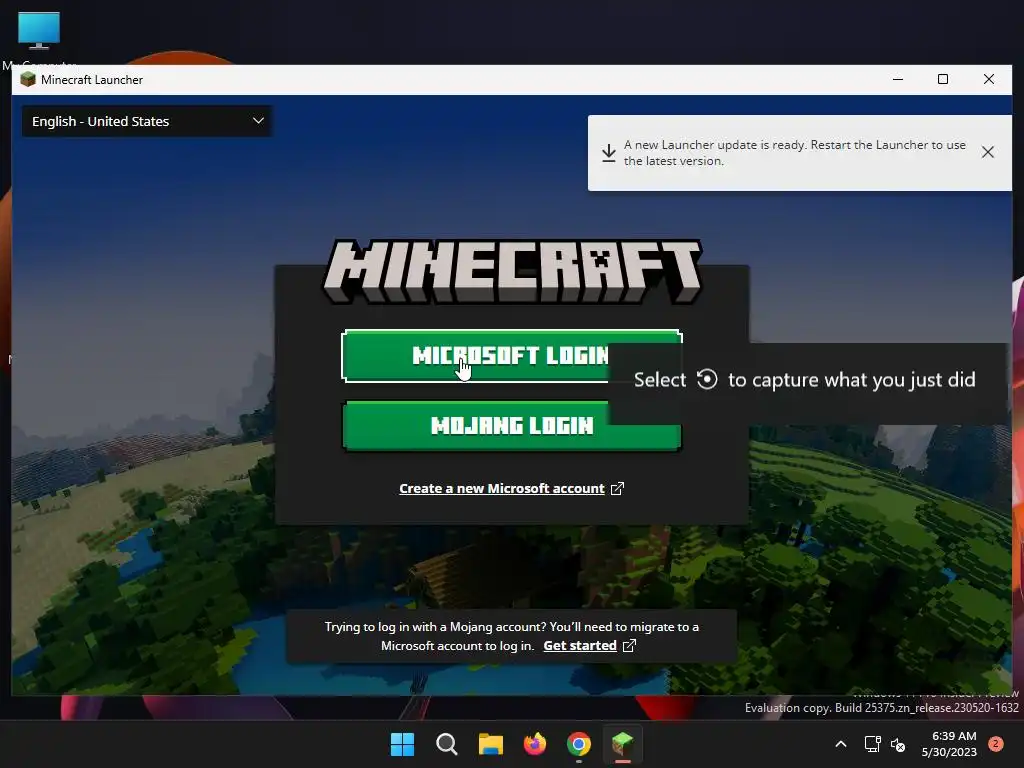
Task: Click the Minecraft Launcher title bar icon
Action: point(27,80)
